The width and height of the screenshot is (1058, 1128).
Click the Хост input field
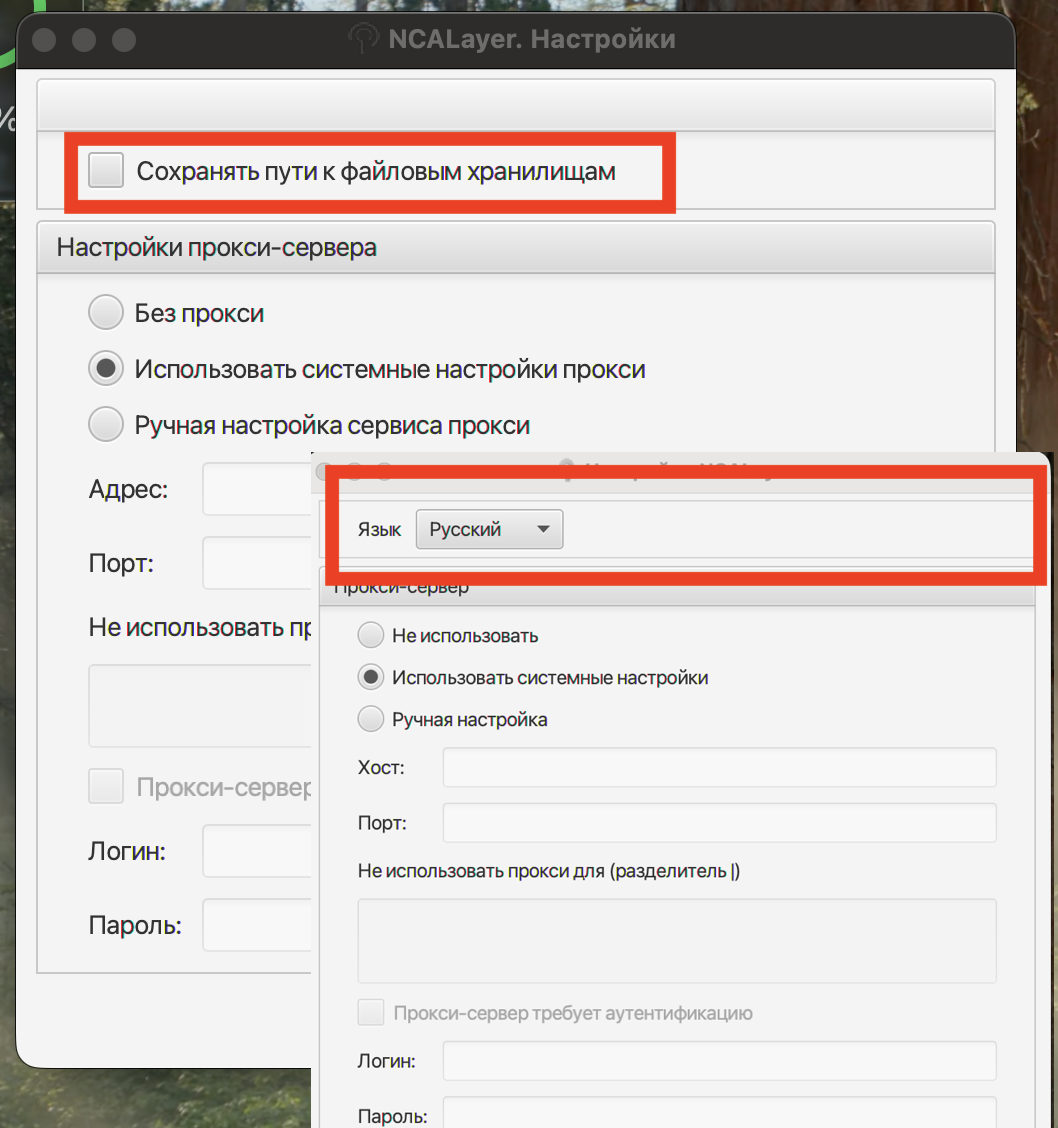tap(719, 768)
